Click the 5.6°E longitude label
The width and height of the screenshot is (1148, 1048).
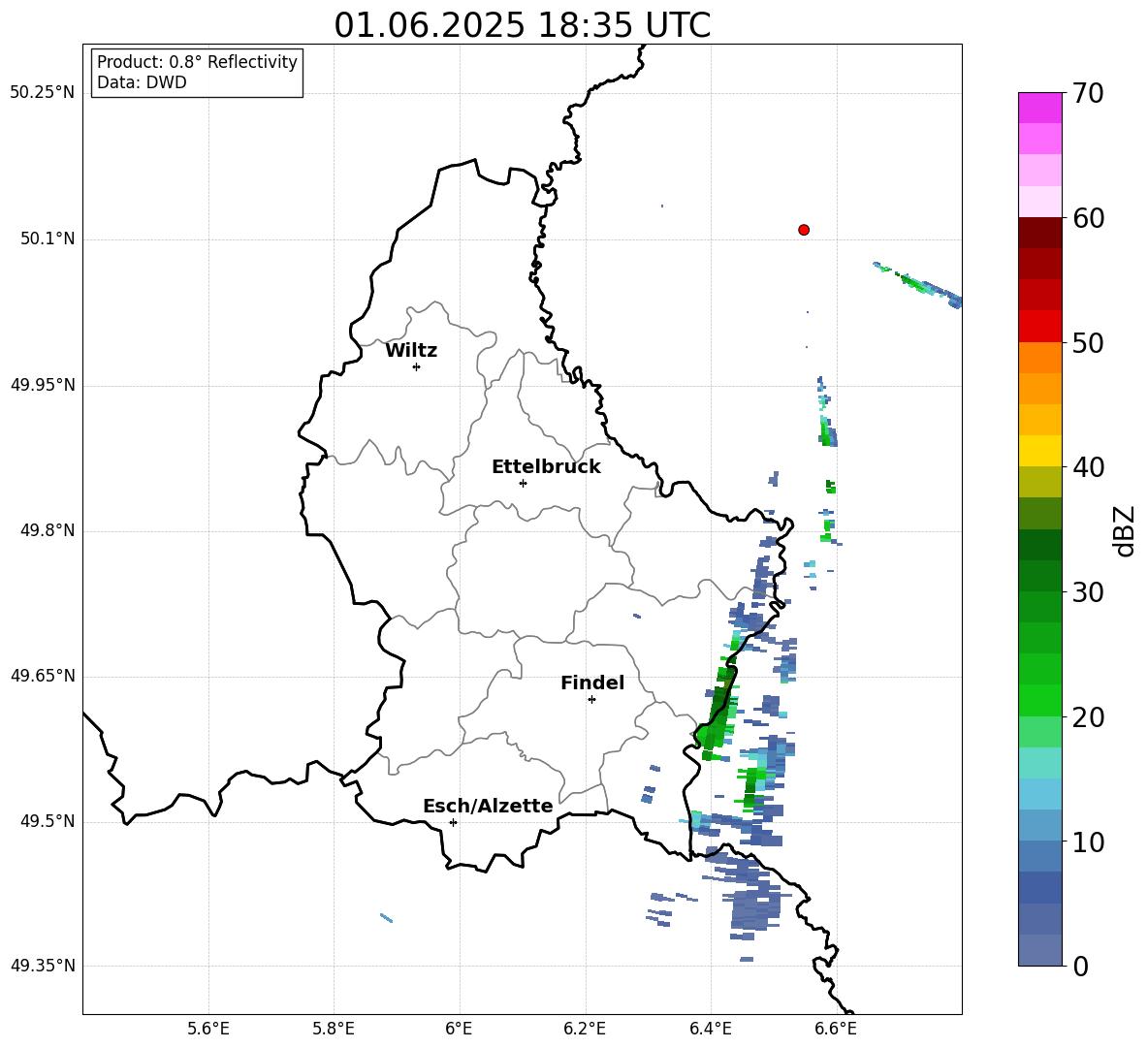pyautogui.click(x=208, y=1029)
